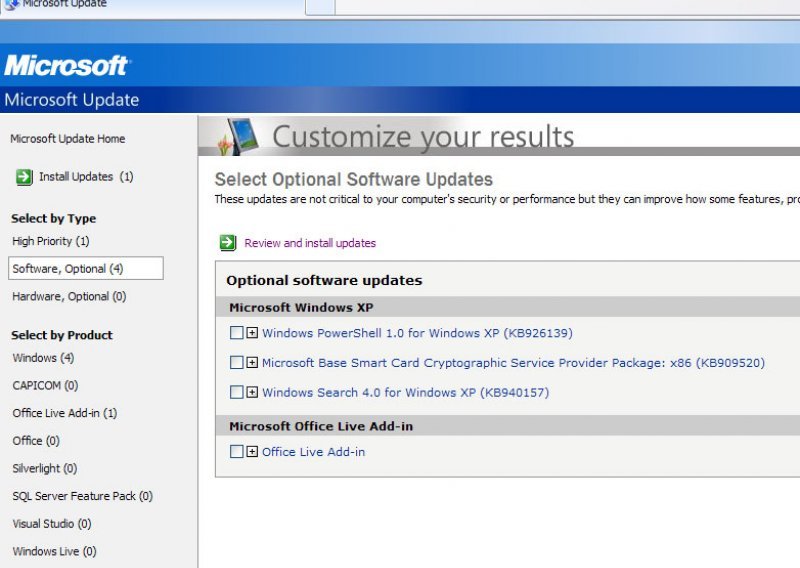
Task: Click the Microsoft Office Live Add-in section header
Action: point(321,426)
